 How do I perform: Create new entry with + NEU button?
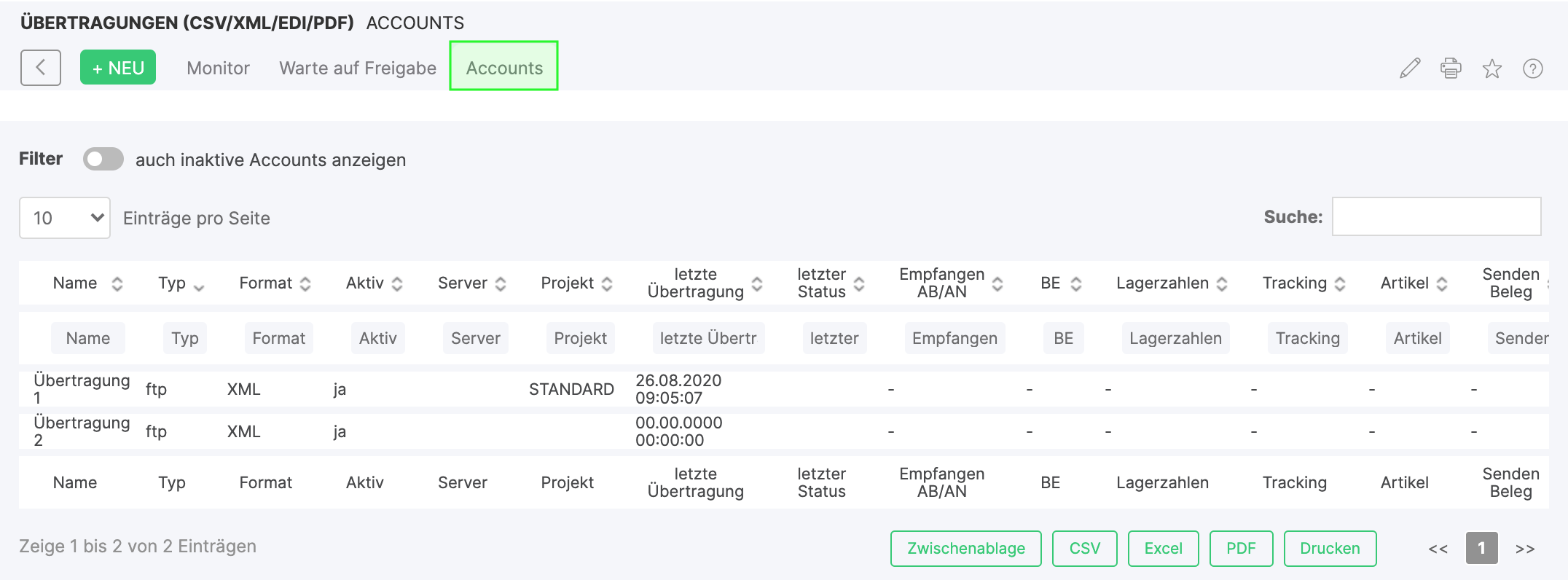[118, 68]
